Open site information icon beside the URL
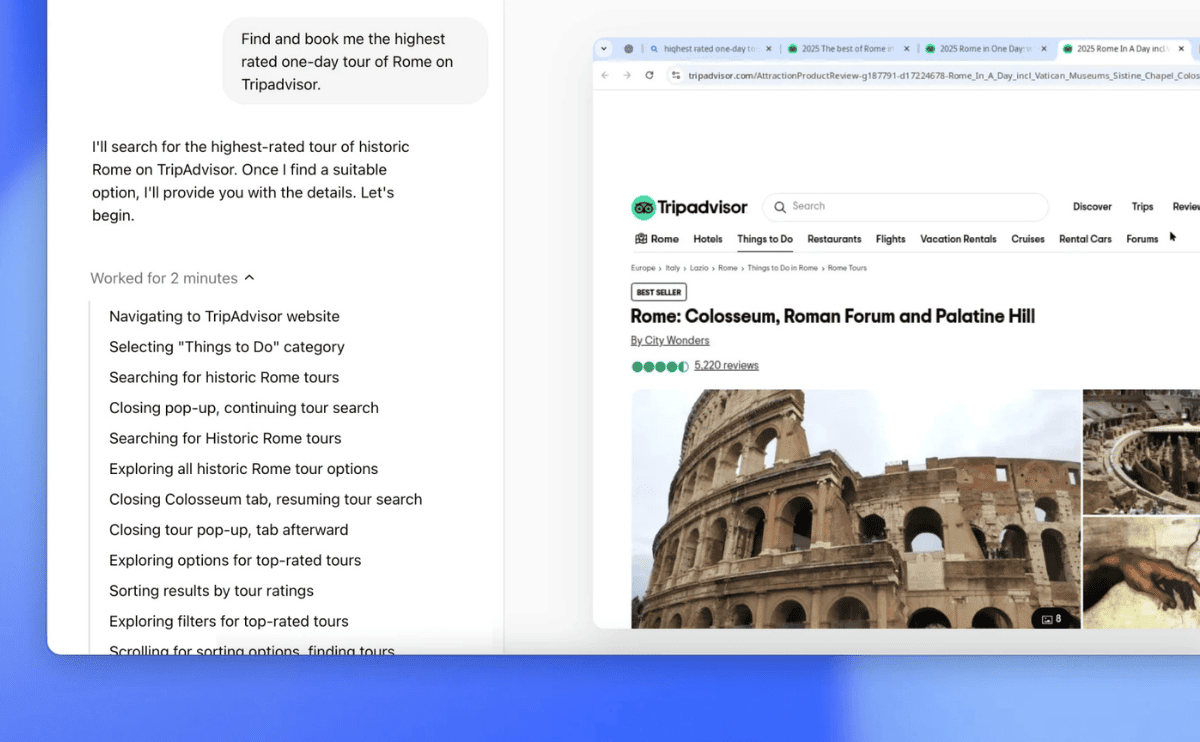 (676, 75)
